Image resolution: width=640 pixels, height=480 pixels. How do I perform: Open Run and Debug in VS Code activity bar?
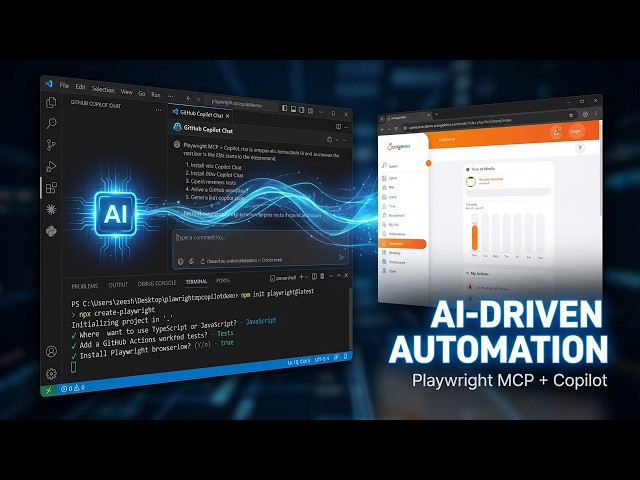click(51, 166)
